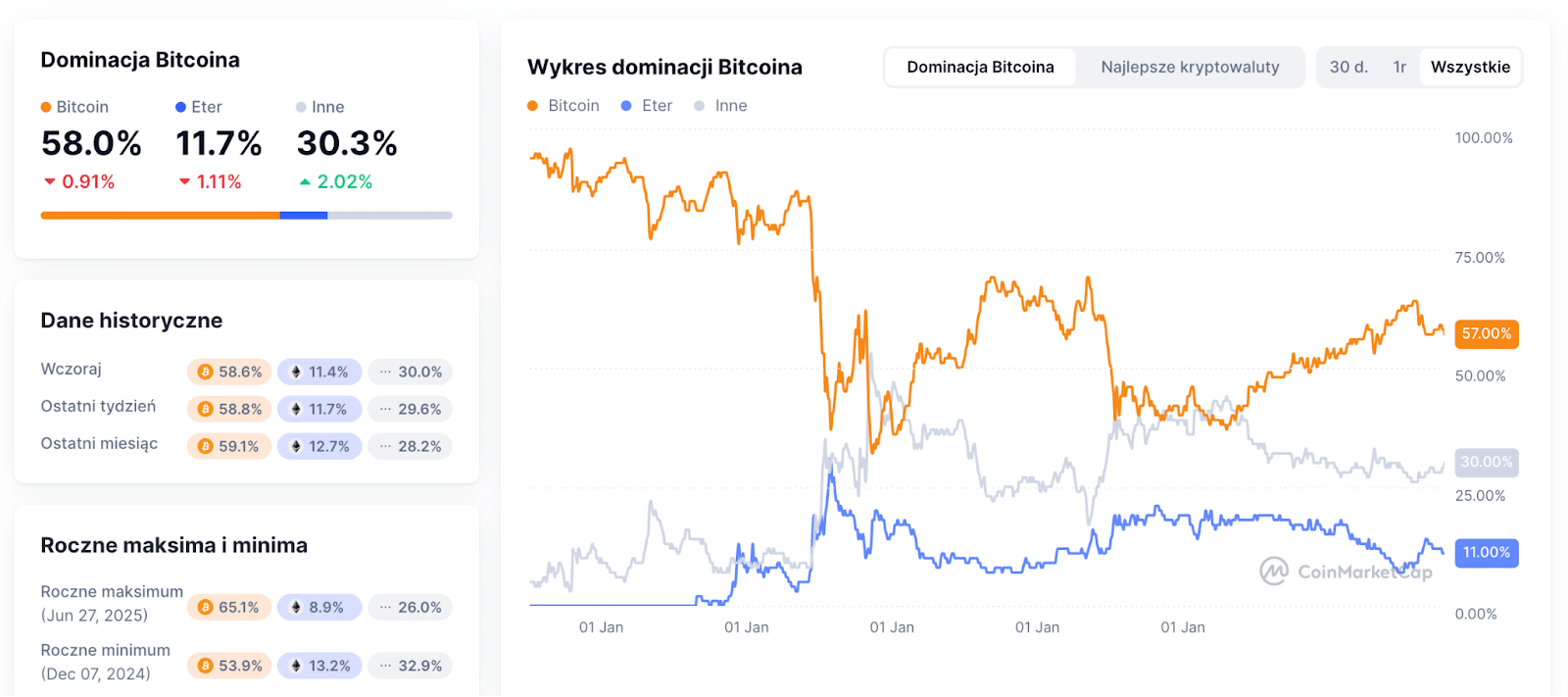1568x697 pixels.
Task: Select the 30 d. time range
Action: point(1348,68)
